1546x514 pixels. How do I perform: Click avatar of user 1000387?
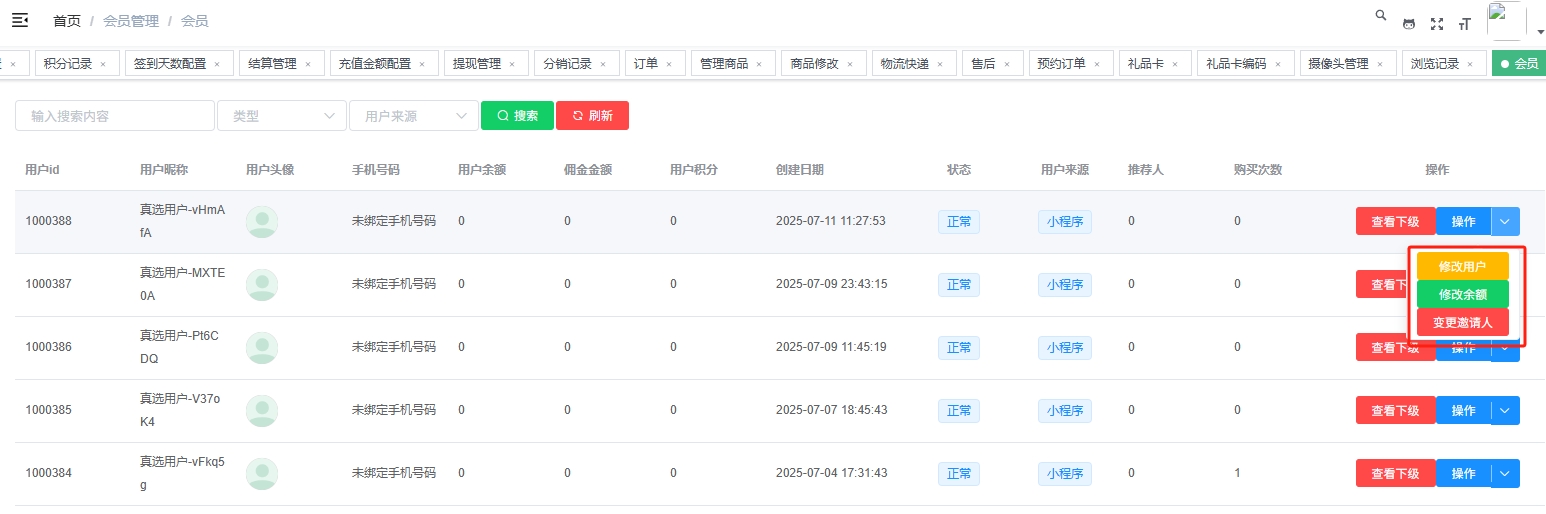(262, 285)
